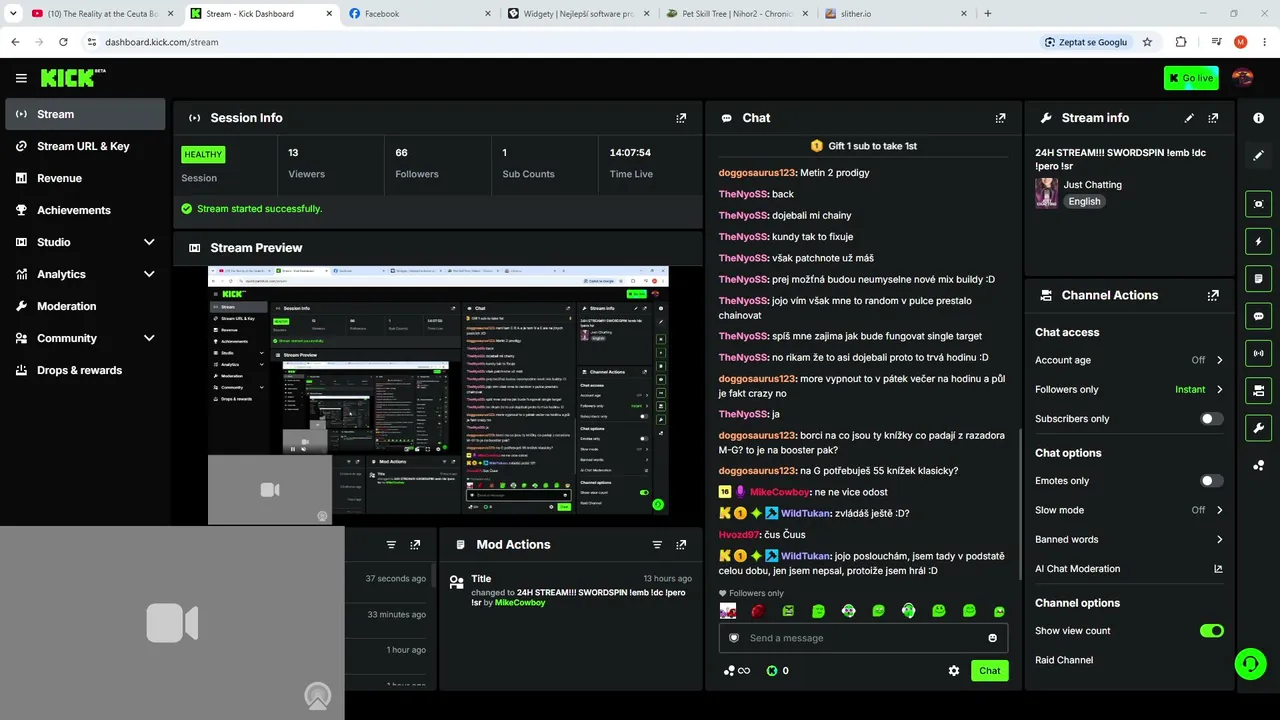
Task: Toggle the lightning bolt widget in right sidebar
Action: [x=1259, y=241]
